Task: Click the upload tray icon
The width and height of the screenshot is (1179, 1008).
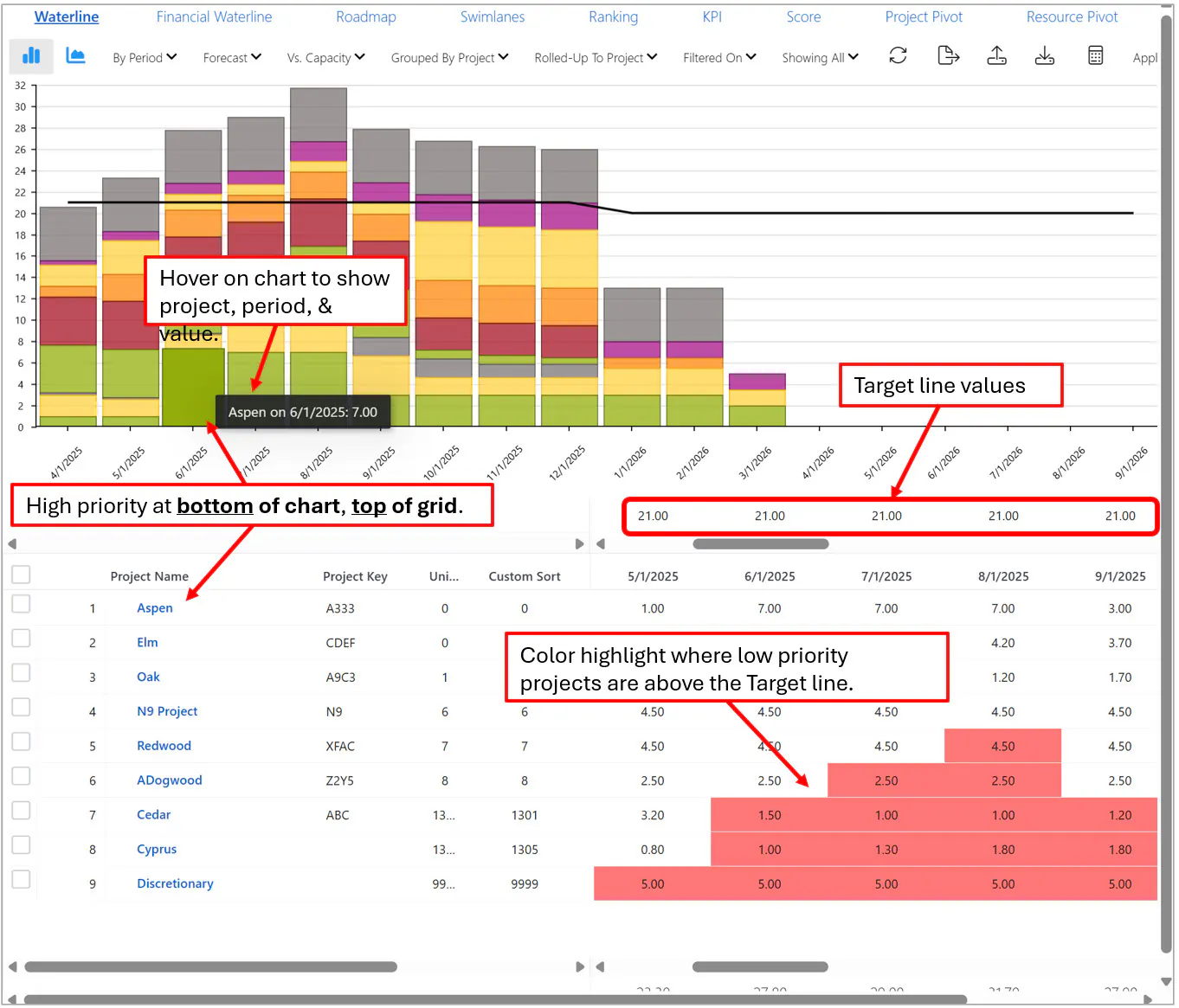Action: 996,56
